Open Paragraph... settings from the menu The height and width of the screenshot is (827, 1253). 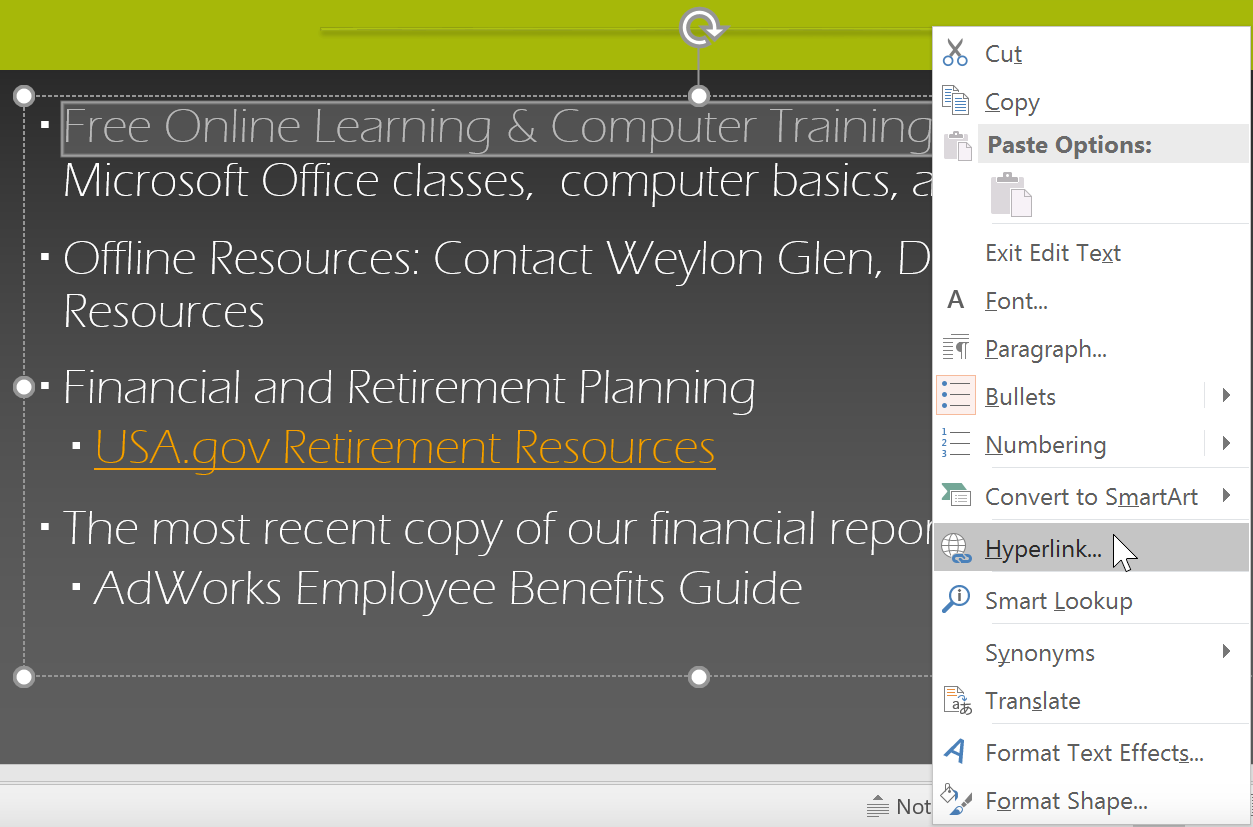(x=1045, y=349)
